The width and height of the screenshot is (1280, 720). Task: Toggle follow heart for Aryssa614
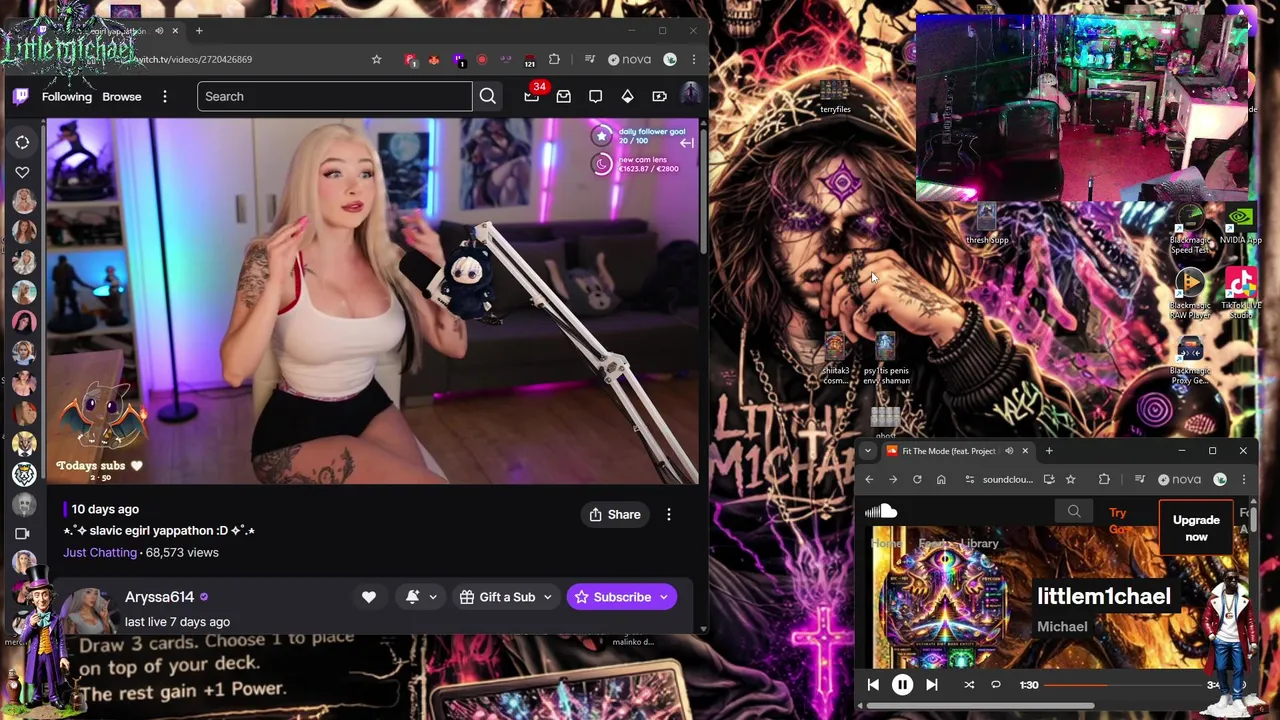369,597
